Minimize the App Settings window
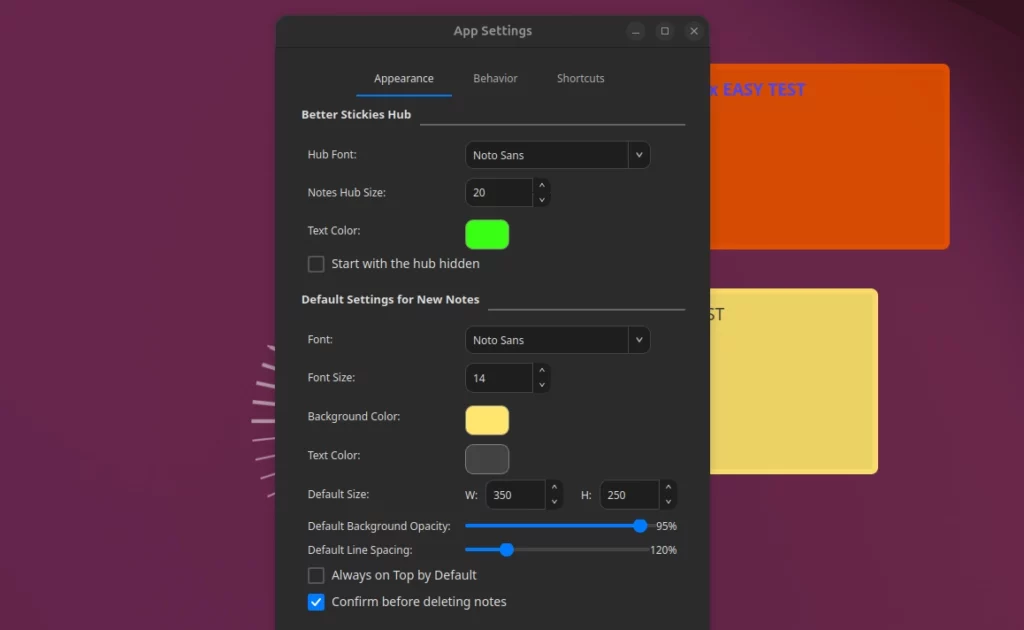Image resolution: width=1024 pixels, height=630 pixels. [635, 31]
